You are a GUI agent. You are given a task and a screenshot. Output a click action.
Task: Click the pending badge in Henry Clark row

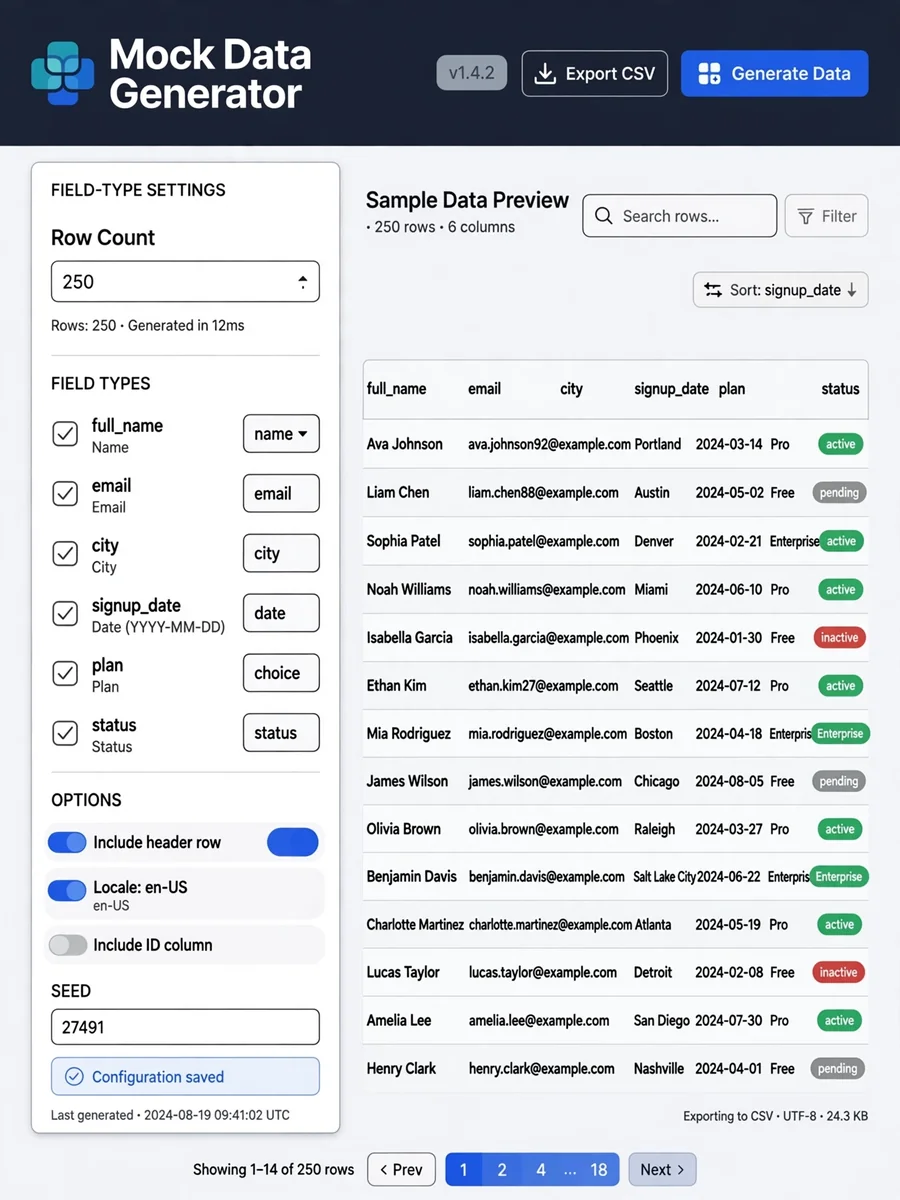click(x=838, y=1068)
